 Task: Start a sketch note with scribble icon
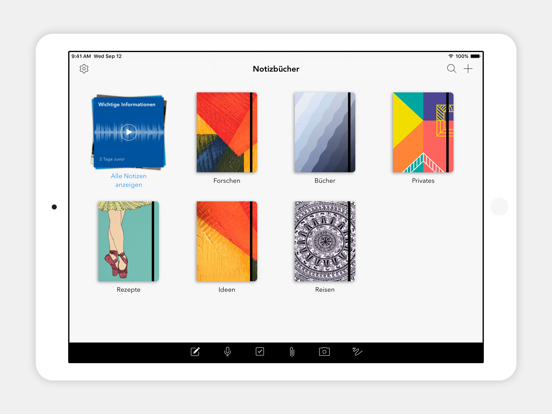357,351
